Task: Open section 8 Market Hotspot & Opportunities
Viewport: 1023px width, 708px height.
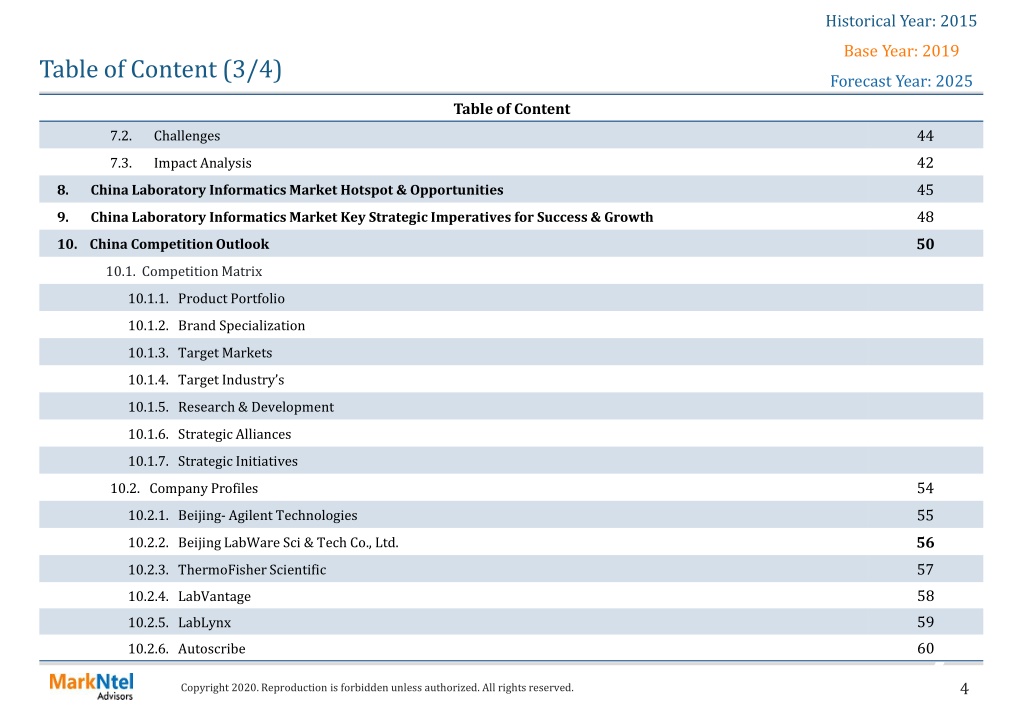Action: (x=280, y=190)
